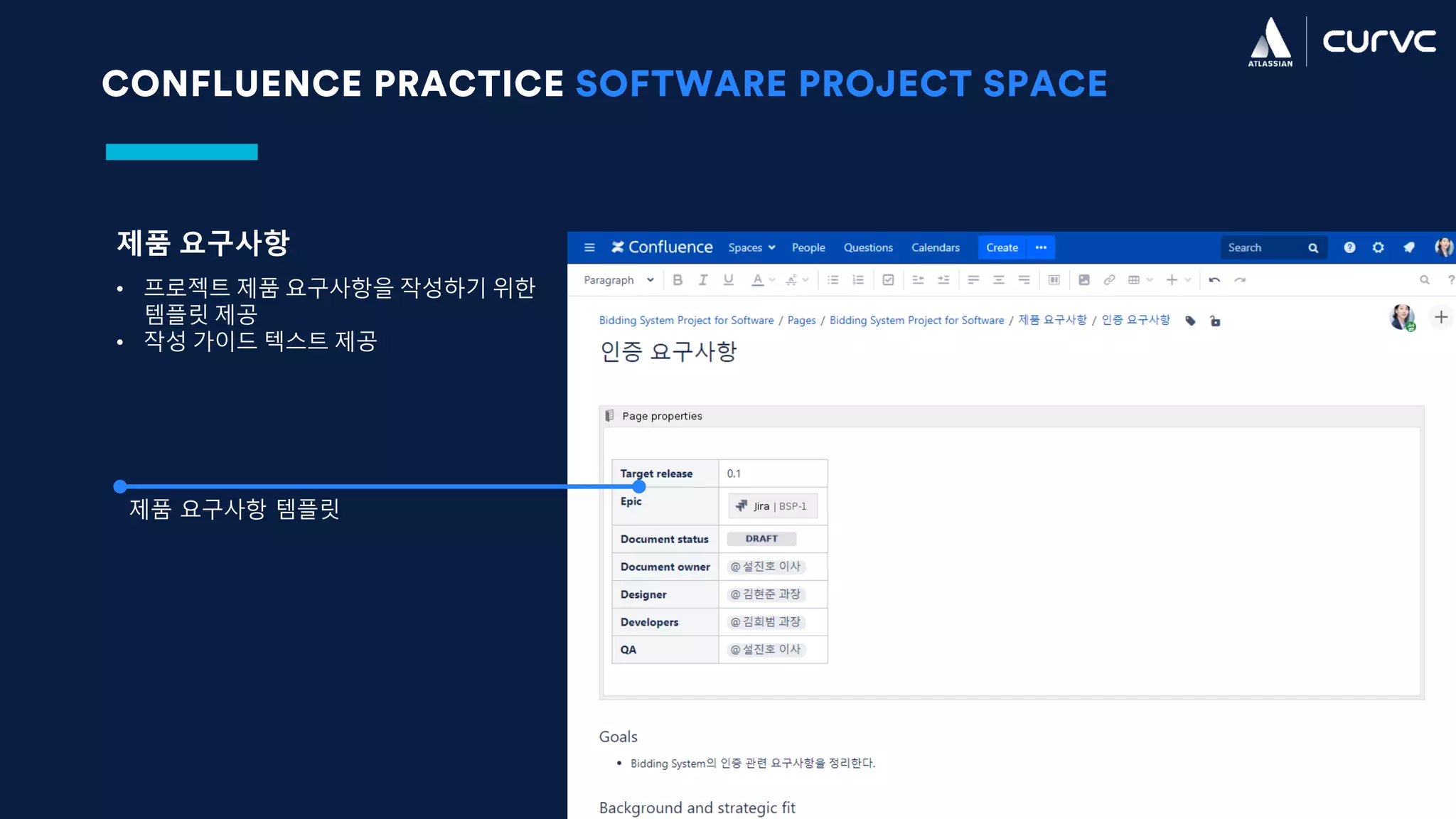Toggle the sidebar hamburger menu
The width and height of the screenshot is (1456, 819).
click(x=589, y=247)
